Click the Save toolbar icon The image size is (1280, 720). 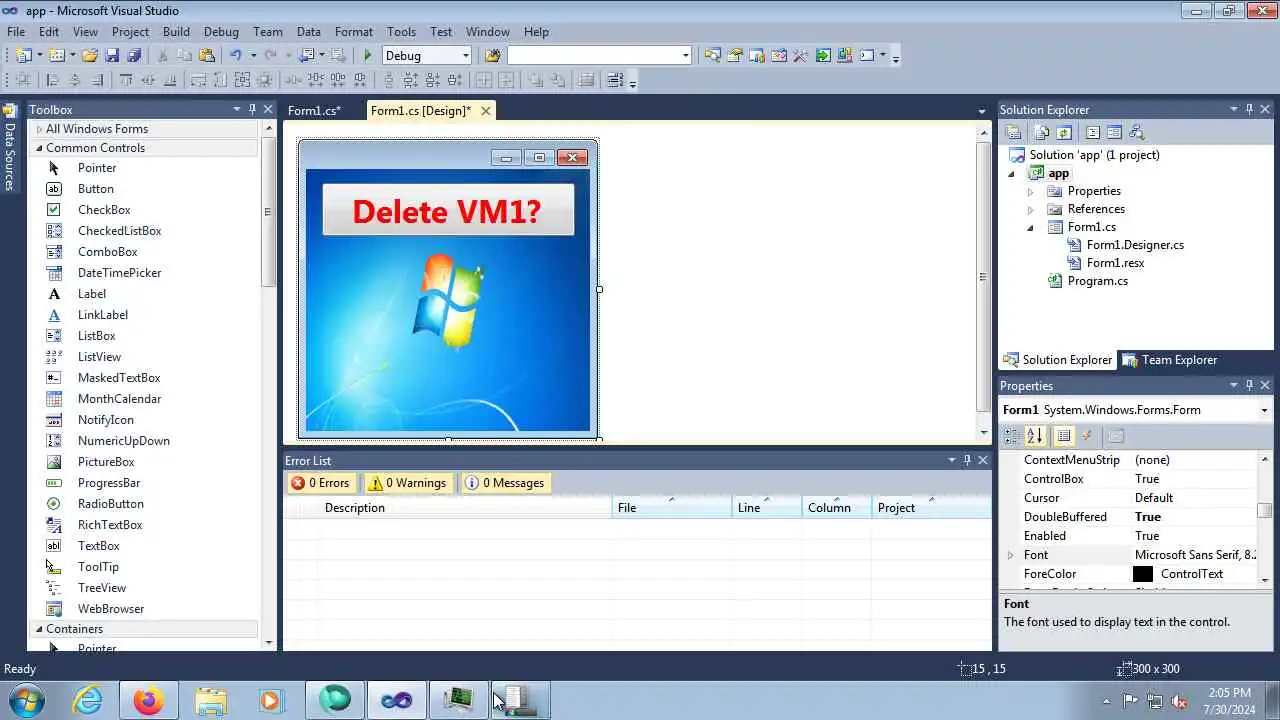(x=112, y=56)
